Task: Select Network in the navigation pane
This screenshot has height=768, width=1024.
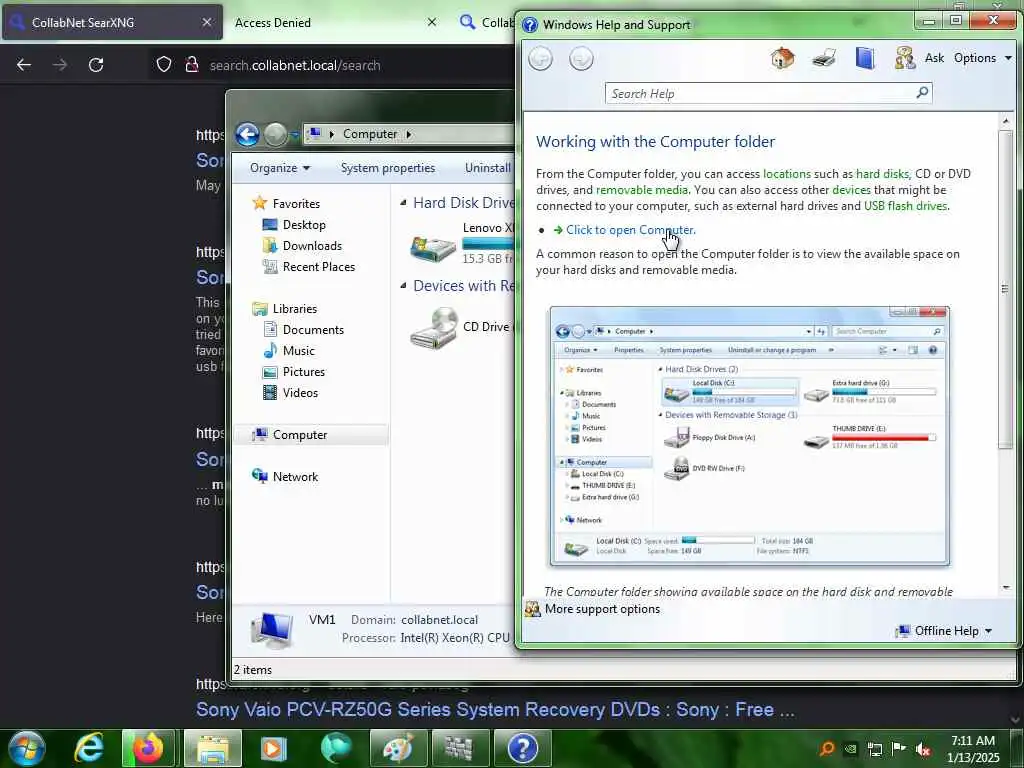Action: 295,477
